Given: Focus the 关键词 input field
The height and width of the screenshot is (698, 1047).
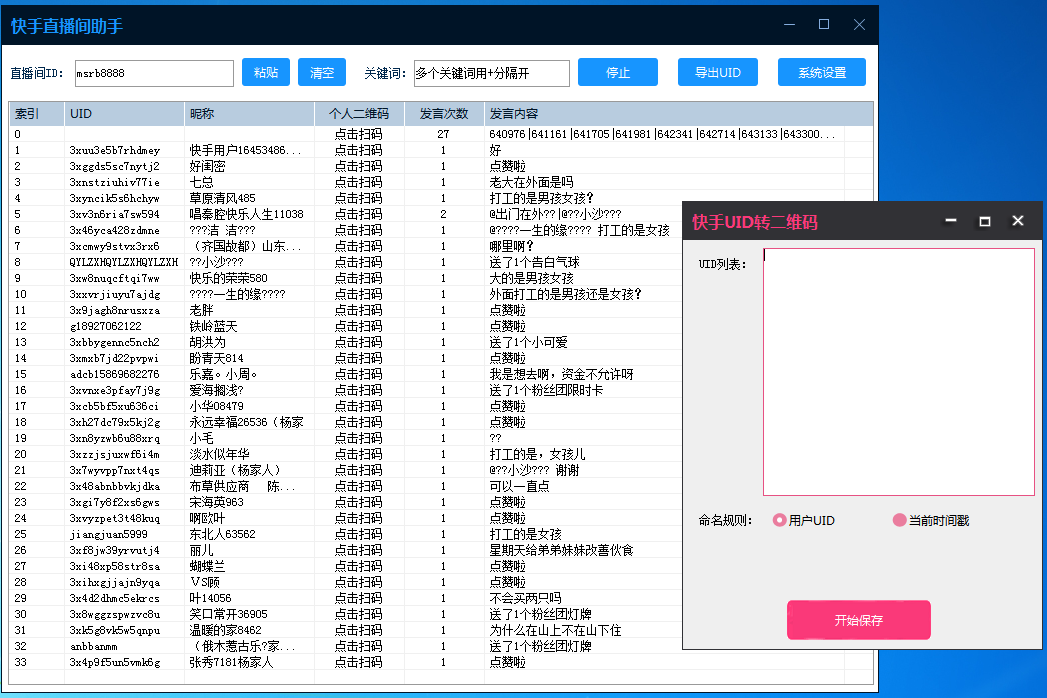Looking at the screenshot, I should tap(491, 73).
